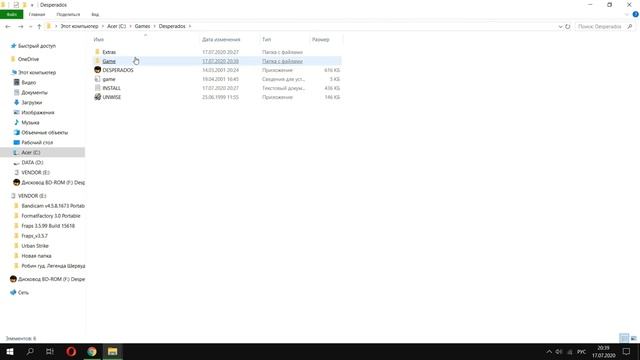Open the INSTALL text document
The height and width of the screenshot is (360, 640).
pos(111,88)
